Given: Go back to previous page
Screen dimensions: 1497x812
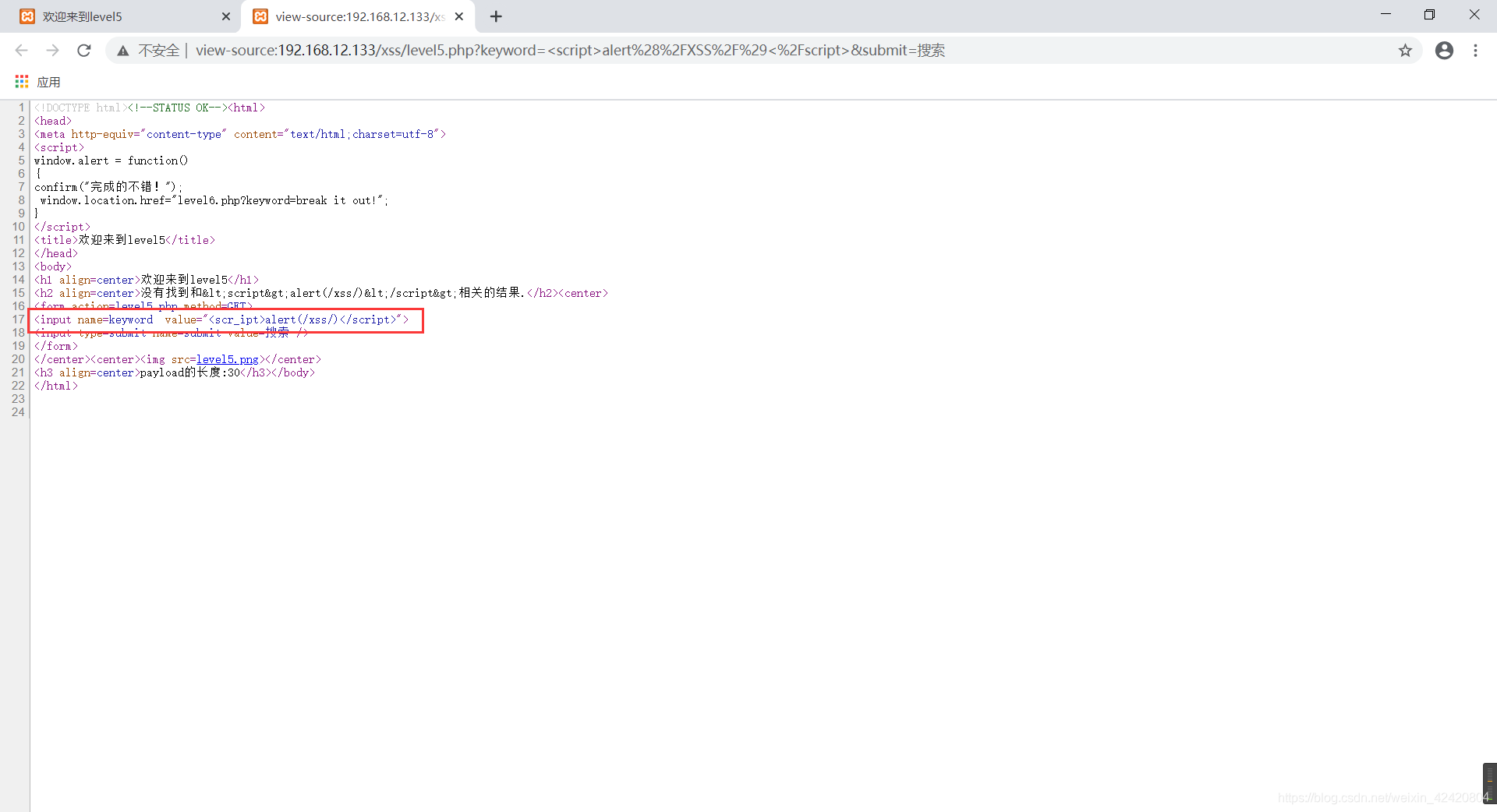Looking at the screenshot, I should (22, 51).
